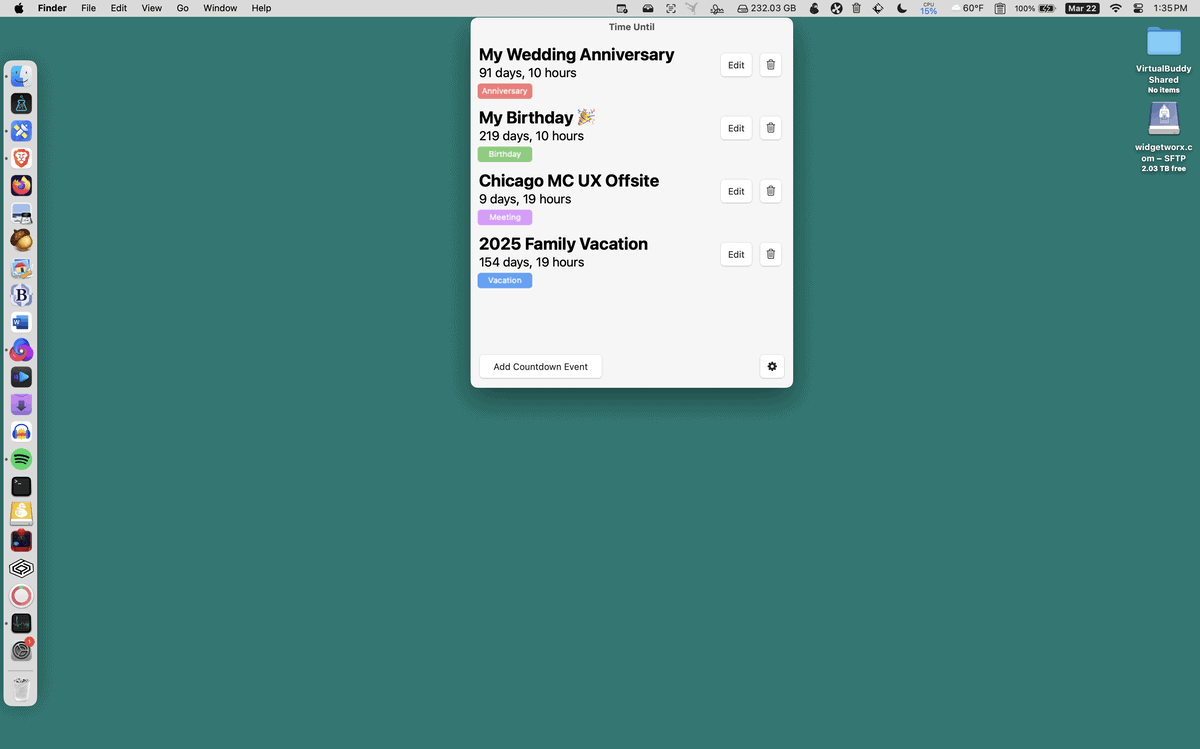This screenshot has height=749, width=1200.
Task: Open BBEdit from the dock
Action: coord(21,295)
